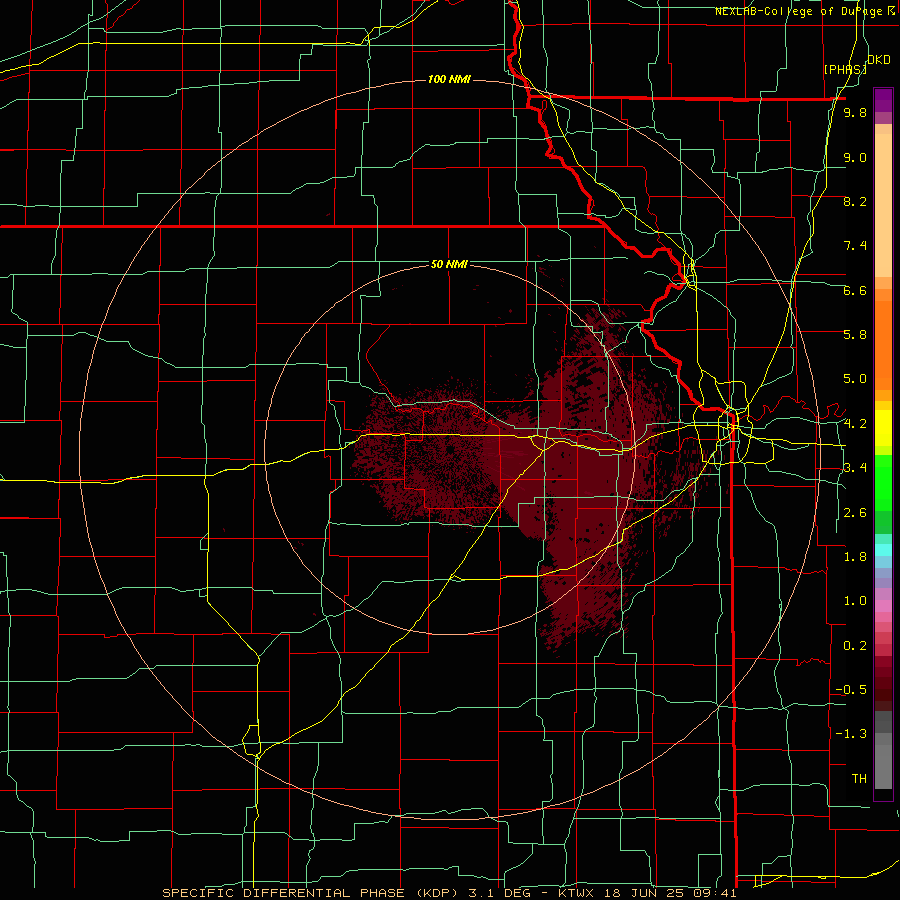The image size is (900, 900).
Task: Select the 2.6 value on the scale
Action: [x=855, y=513]
